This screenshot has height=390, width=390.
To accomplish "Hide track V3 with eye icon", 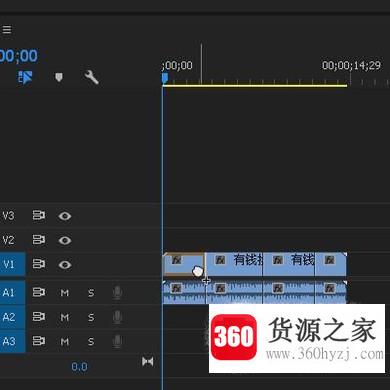I will (x=65, y=216).
